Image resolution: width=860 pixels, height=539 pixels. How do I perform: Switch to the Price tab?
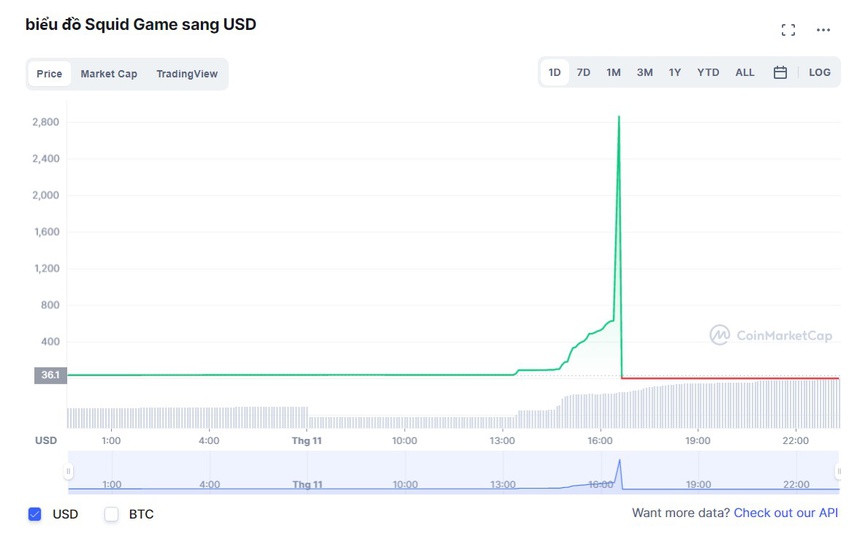click(49, 74)
